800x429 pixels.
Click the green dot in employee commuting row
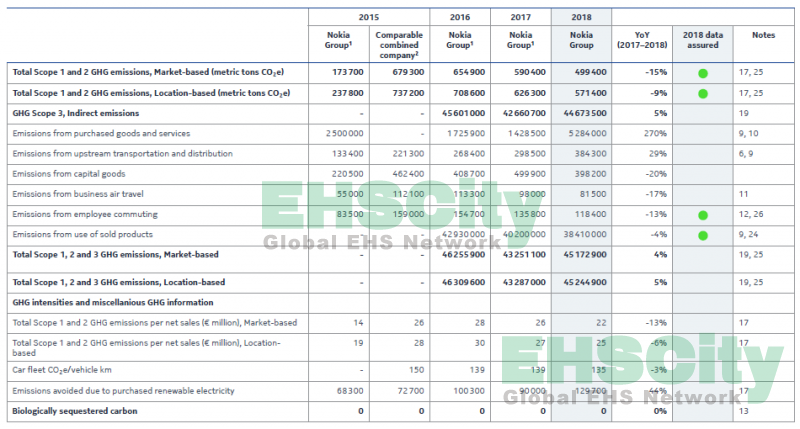tap(702, 214)
